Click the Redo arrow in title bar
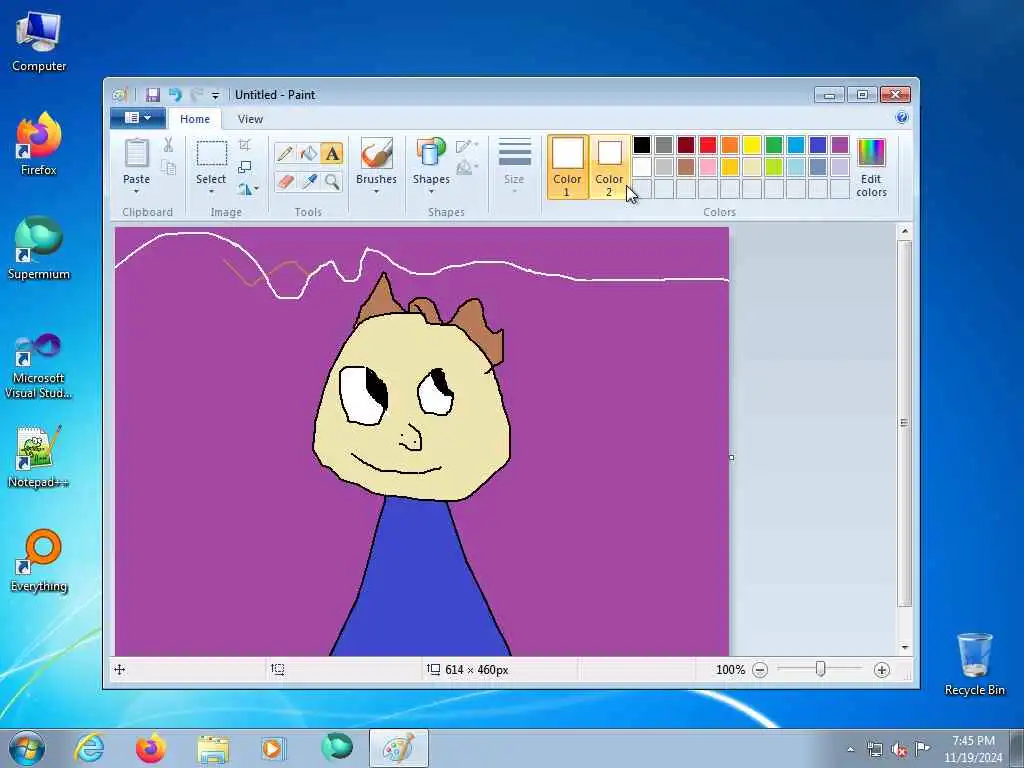Image resolution: width=1024 pixels, height=768 pixels. click(x=196, y=95)
